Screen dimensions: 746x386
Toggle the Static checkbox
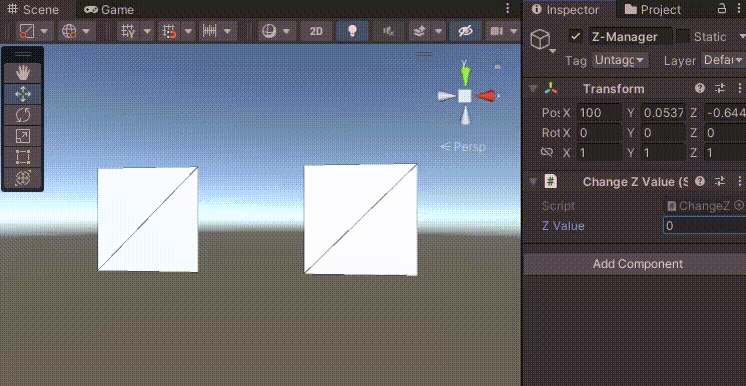[683, 37]
